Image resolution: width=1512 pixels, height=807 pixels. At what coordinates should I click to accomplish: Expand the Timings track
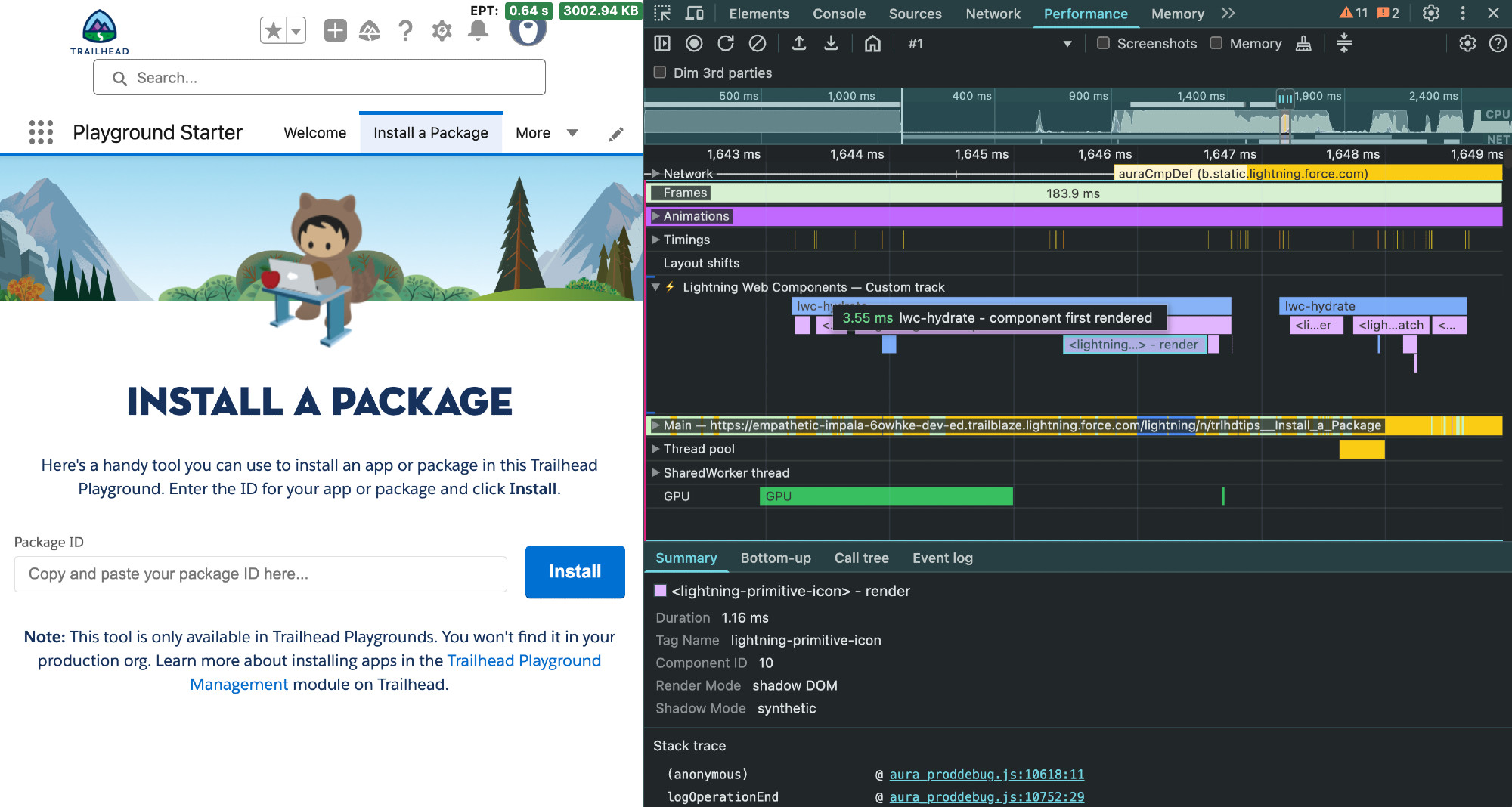[x=655, y=240]
